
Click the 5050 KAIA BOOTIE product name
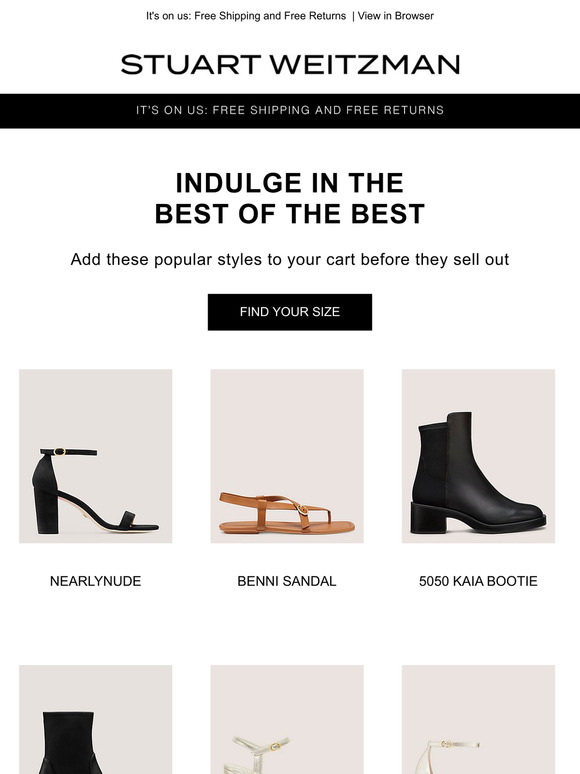click(x=478, y=581)
